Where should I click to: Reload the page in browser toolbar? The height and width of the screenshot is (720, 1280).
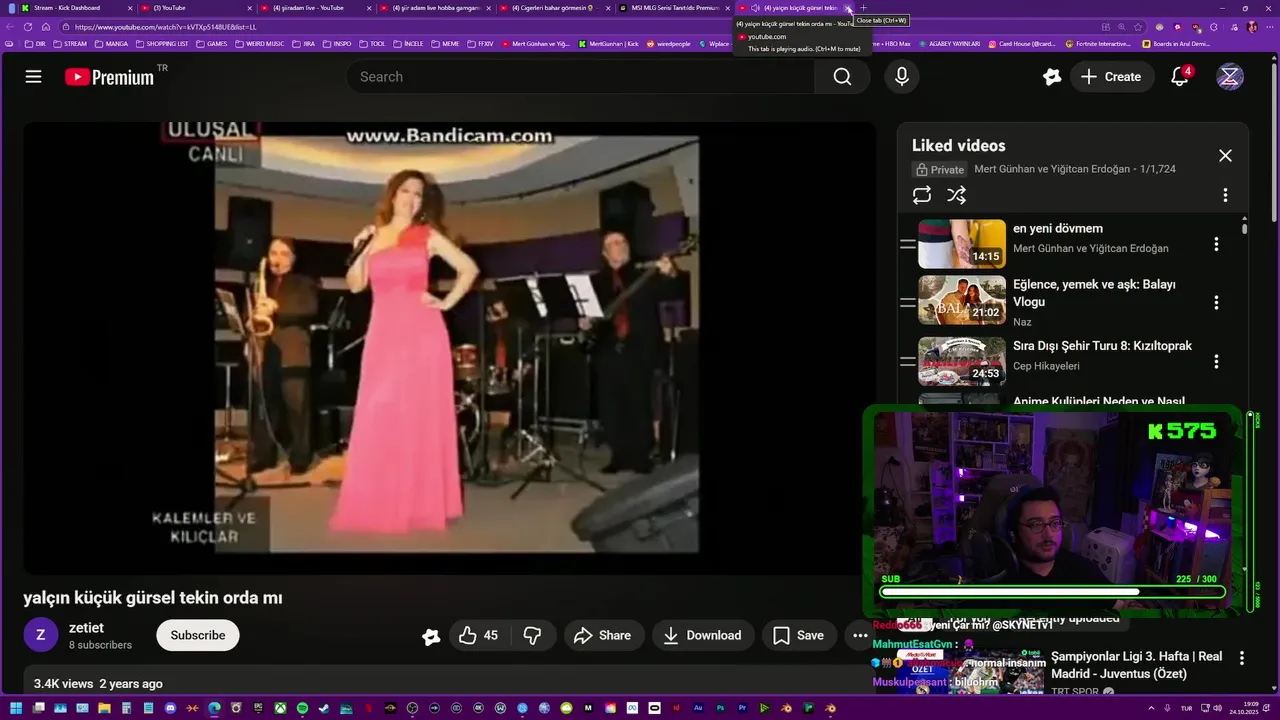[28, 27]
